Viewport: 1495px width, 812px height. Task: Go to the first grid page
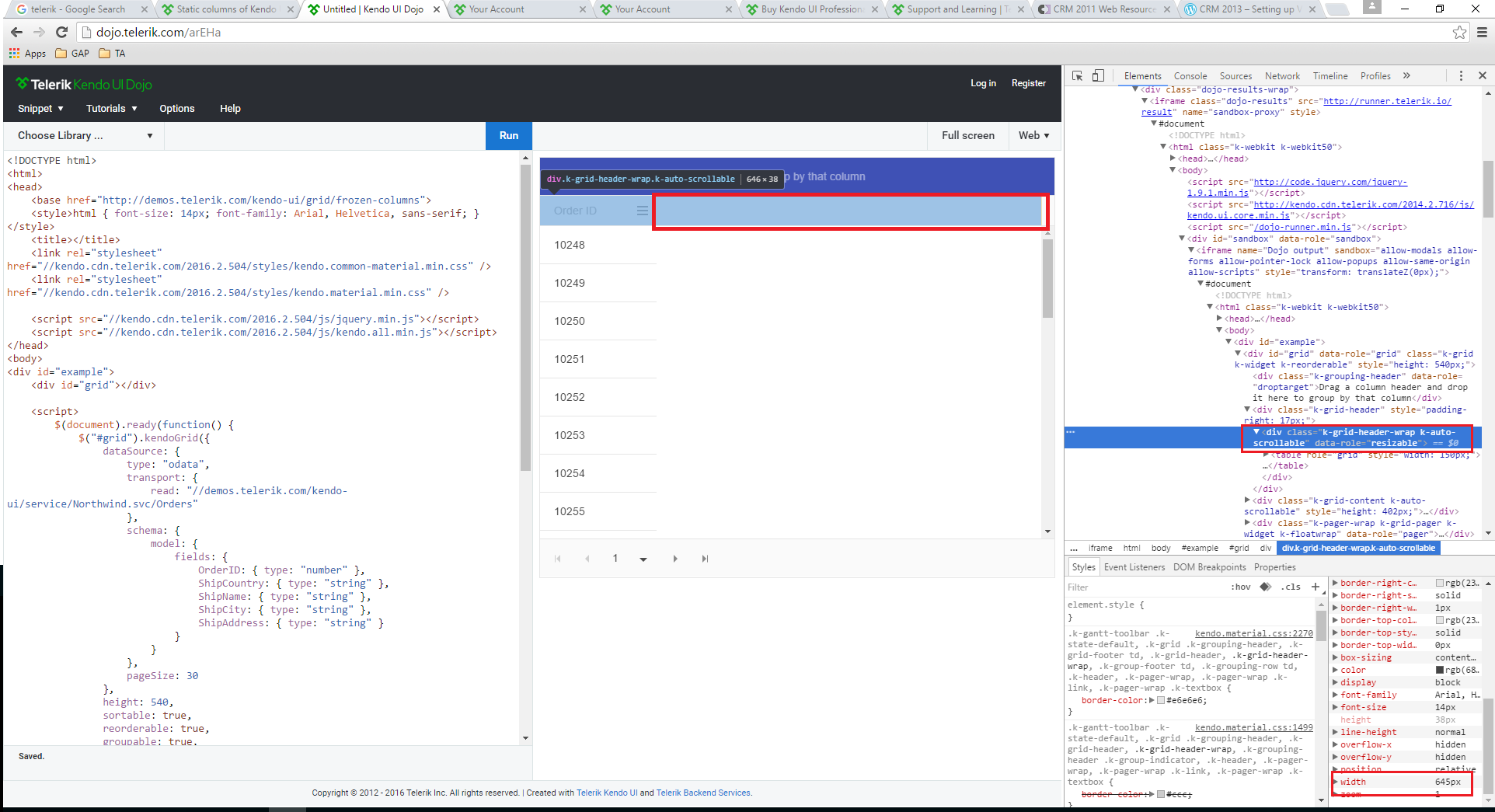557,559
